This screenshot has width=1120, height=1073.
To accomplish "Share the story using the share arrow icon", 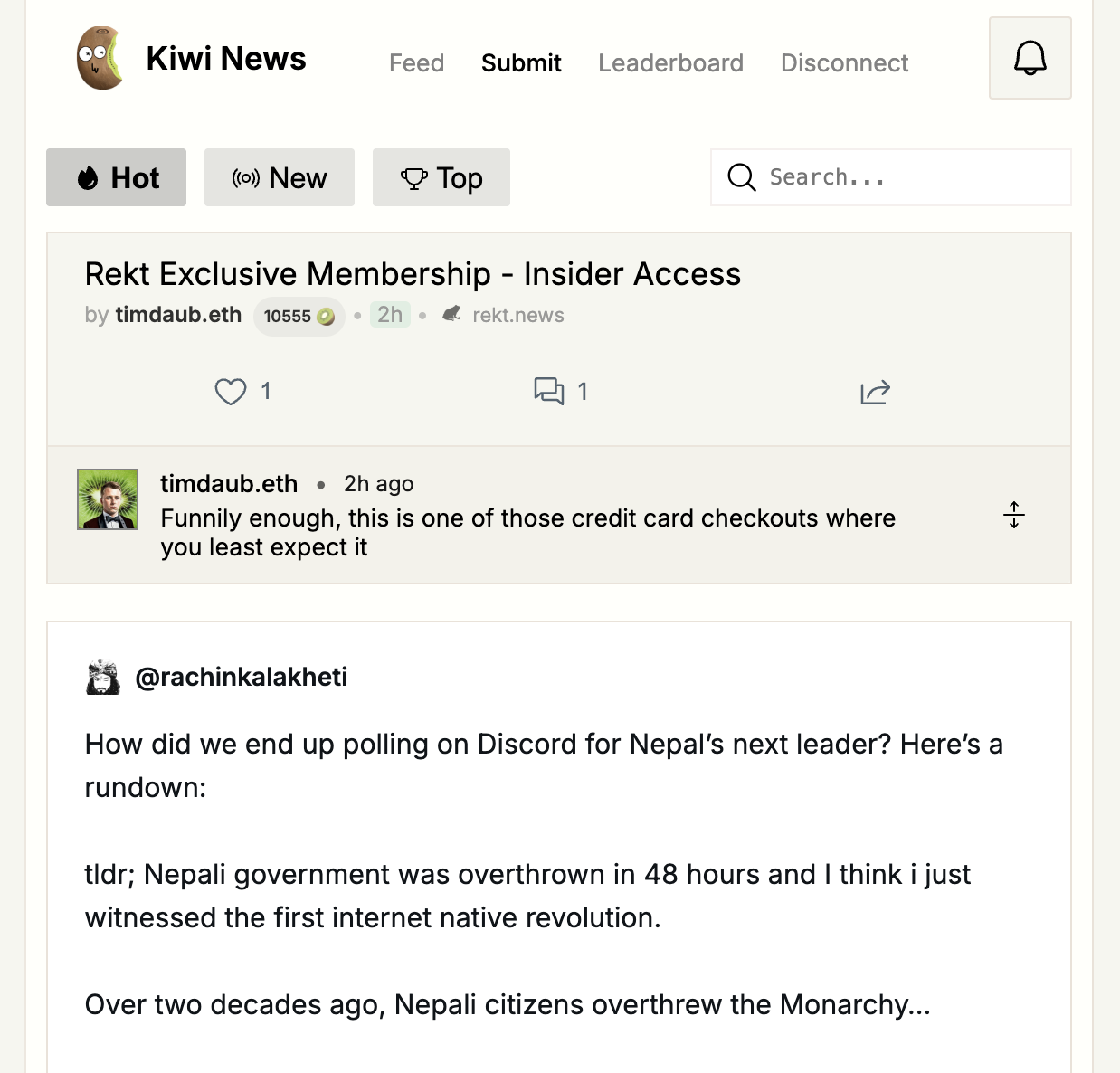I will (874, 392).
